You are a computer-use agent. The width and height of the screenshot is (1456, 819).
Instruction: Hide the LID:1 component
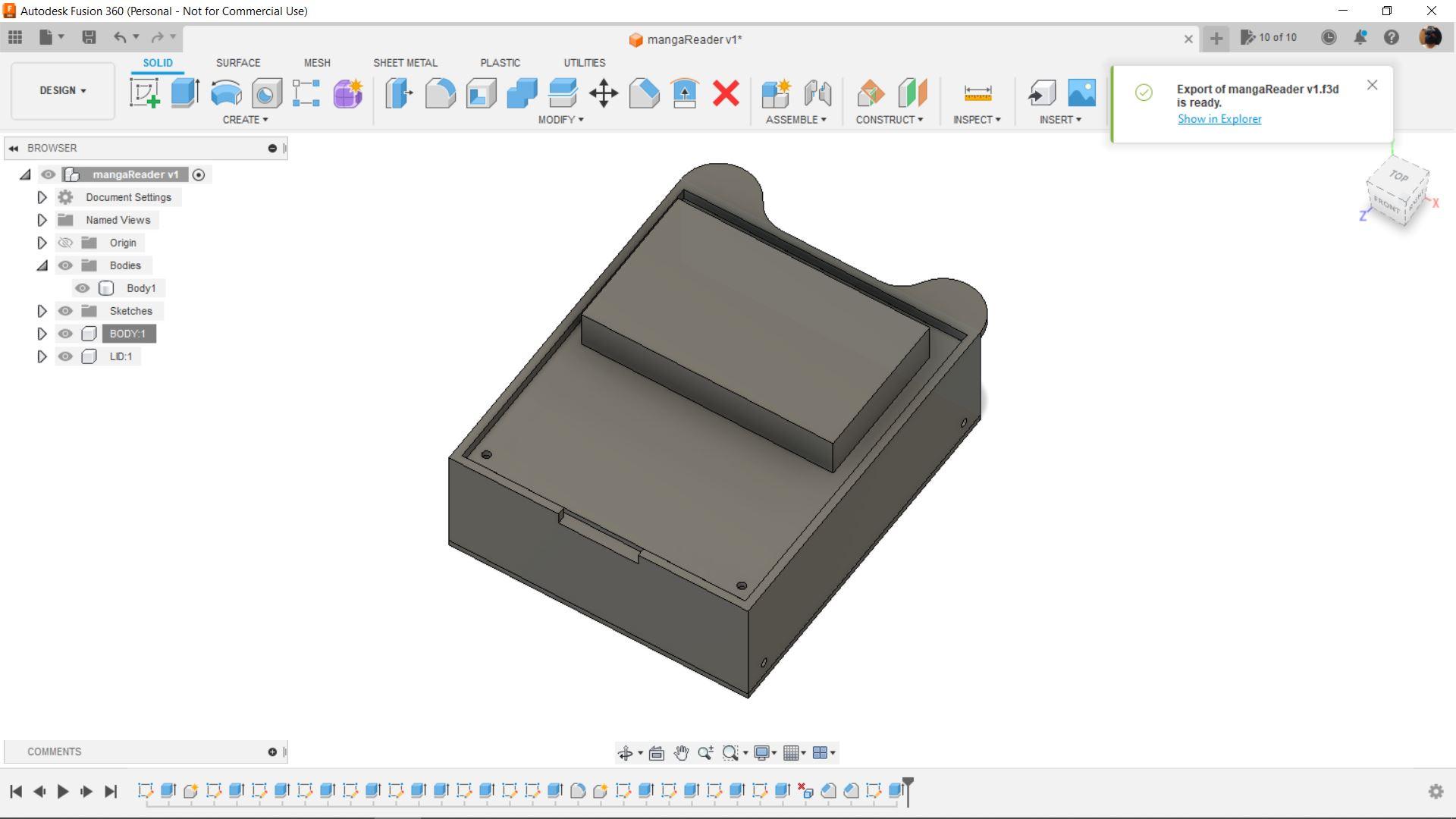(65, 356)
